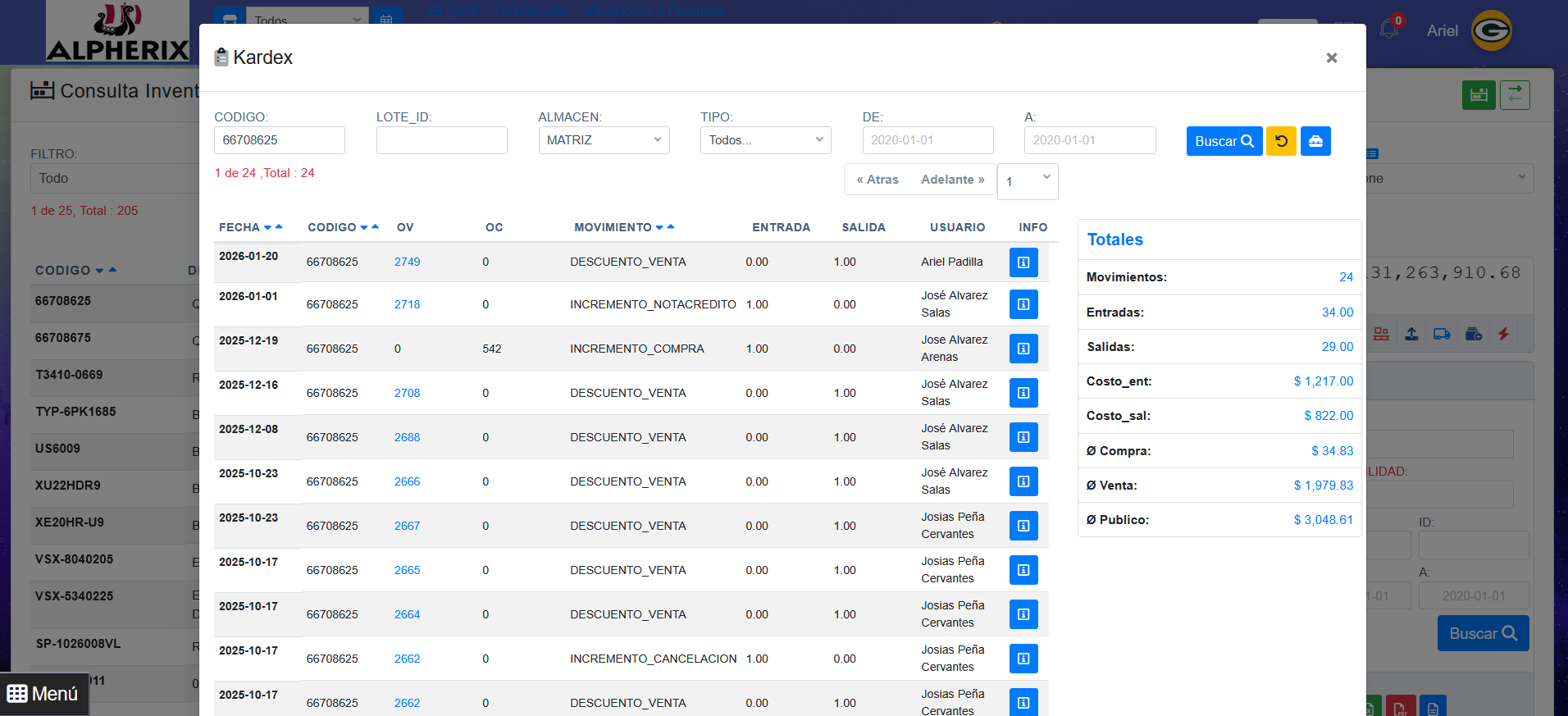Open the notifications bell
This screenshot has height=716, width=1568.
click(1389, 29)
